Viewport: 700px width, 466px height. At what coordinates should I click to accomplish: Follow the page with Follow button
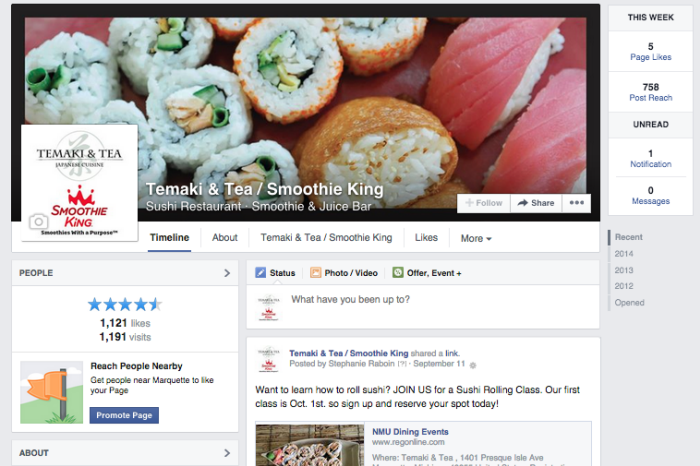pyautogui.click(x=483, y=203)
